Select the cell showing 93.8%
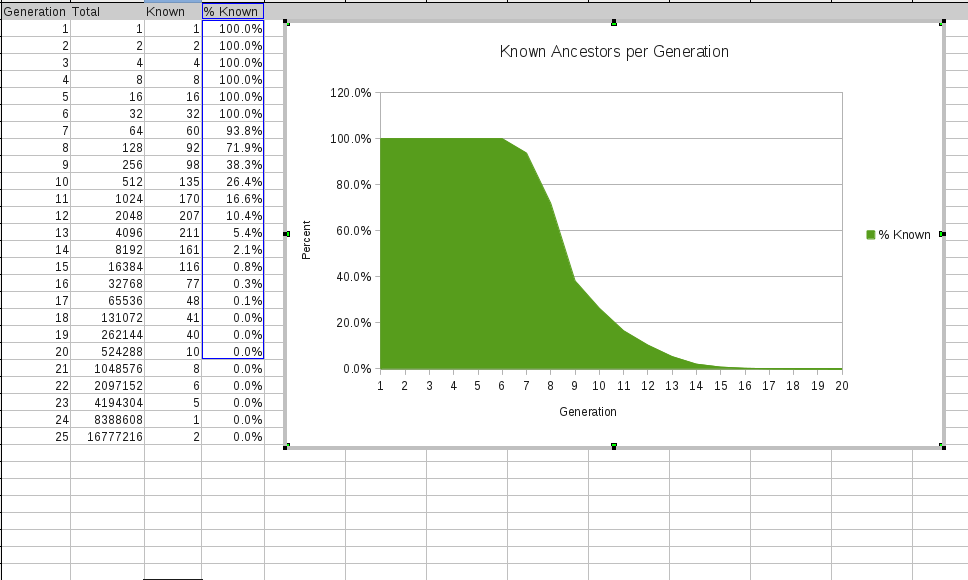Image resolution: width=968 pixels, height=580 pixels. tap(233, 131)
